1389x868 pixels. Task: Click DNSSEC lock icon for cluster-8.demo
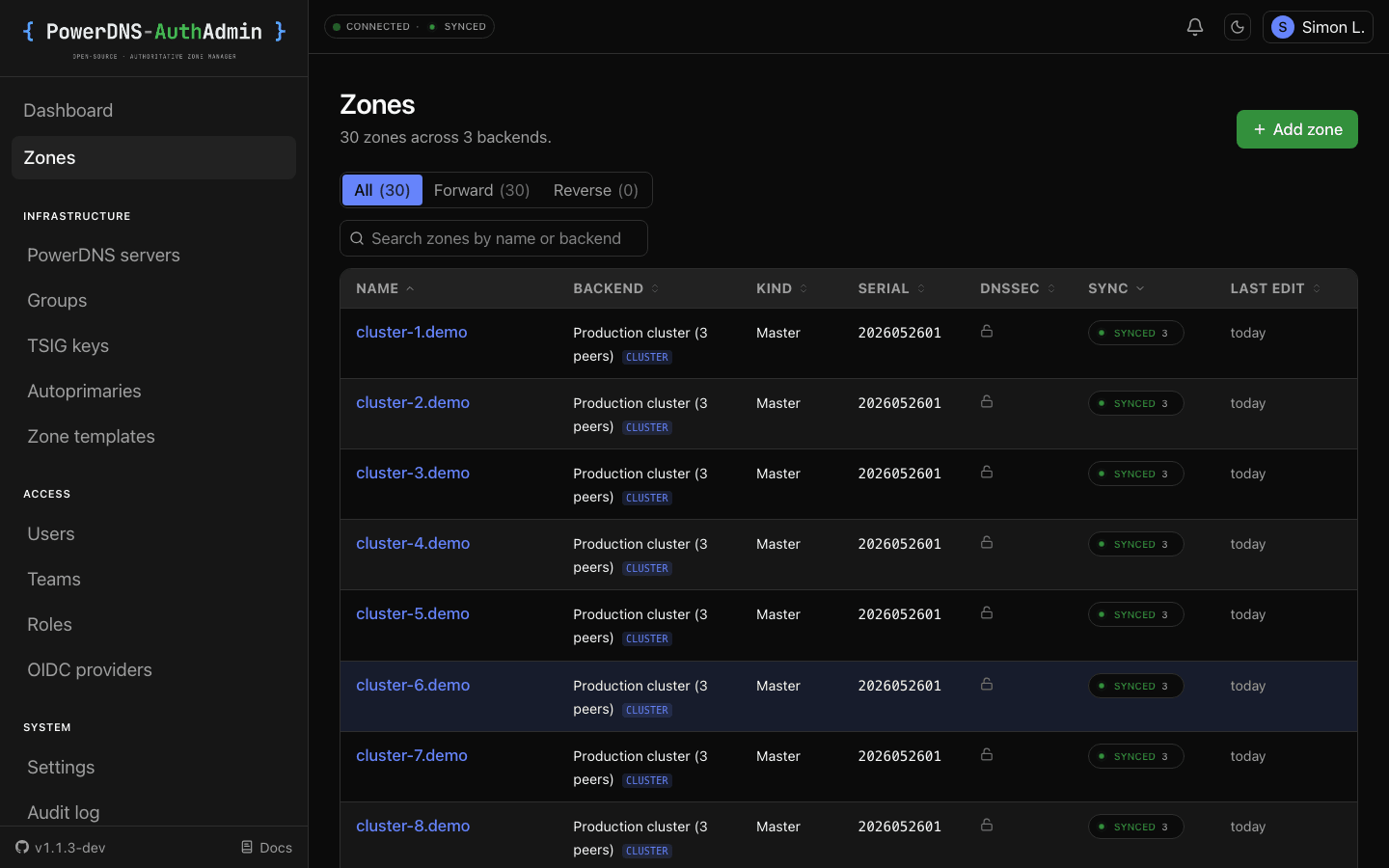point(987,825)
